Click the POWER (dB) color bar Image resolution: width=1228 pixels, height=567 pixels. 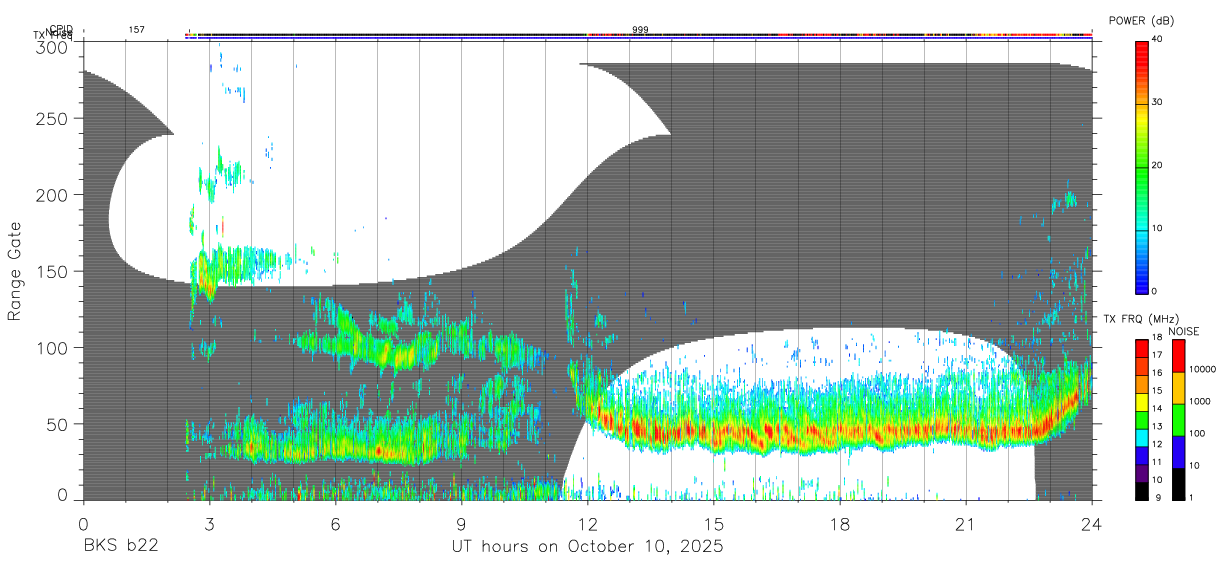click(x=1141, y=166)
